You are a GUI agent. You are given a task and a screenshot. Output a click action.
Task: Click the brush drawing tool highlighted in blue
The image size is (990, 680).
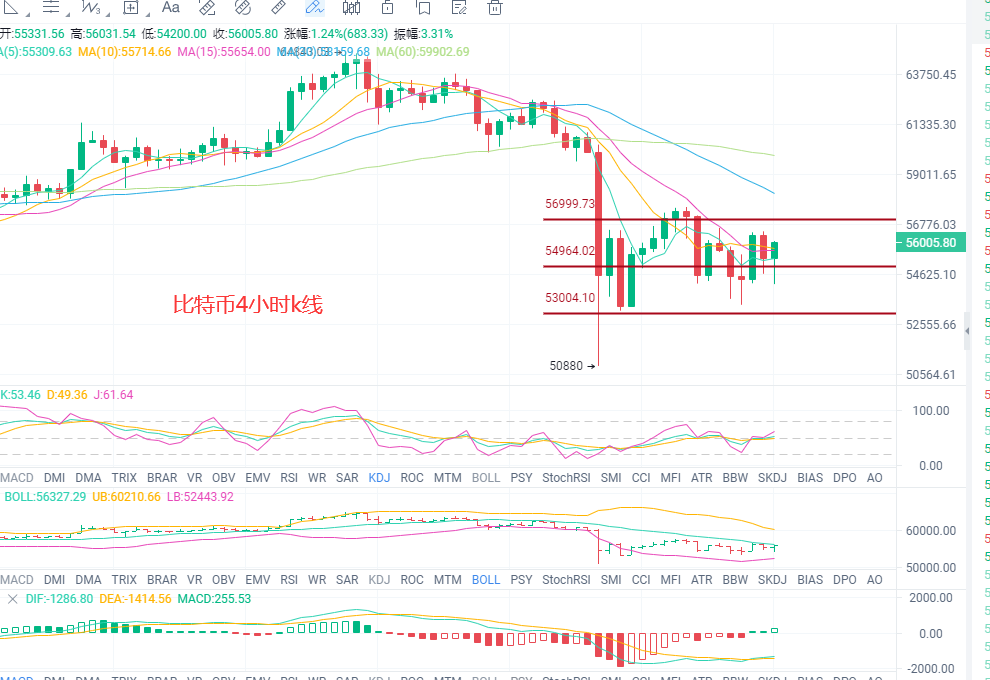coord(314,8)
